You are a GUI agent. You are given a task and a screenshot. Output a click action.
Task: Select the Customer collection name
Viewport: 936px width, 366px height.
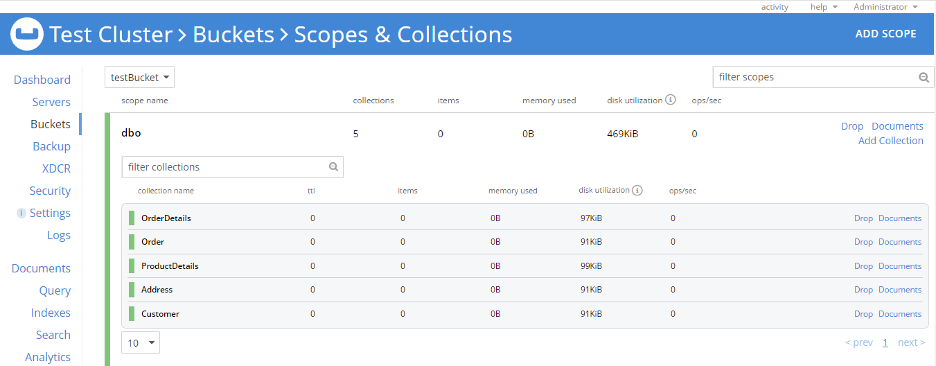point(160,314)
